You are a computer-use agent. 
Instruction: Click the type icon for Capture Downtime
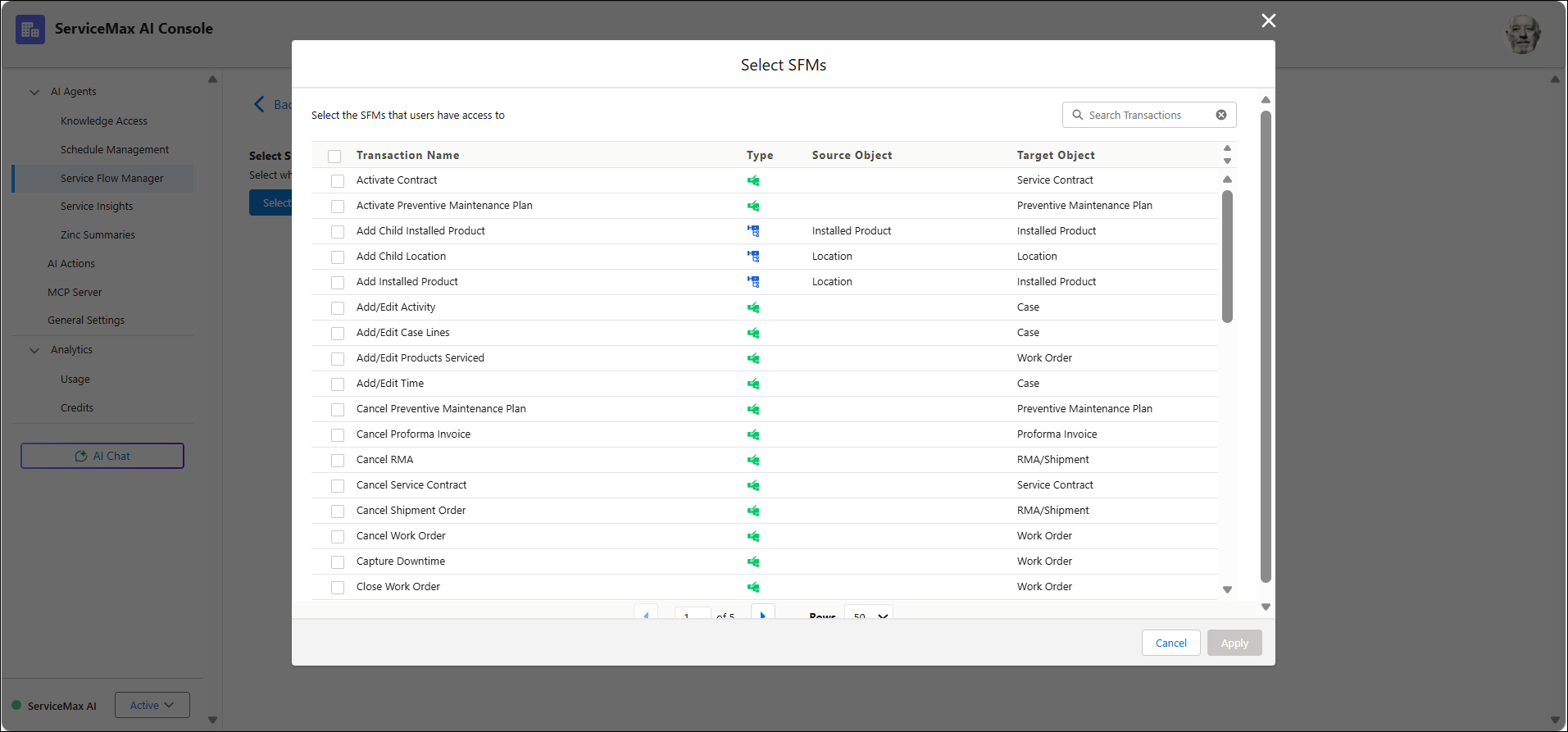(x=753, y=562)
